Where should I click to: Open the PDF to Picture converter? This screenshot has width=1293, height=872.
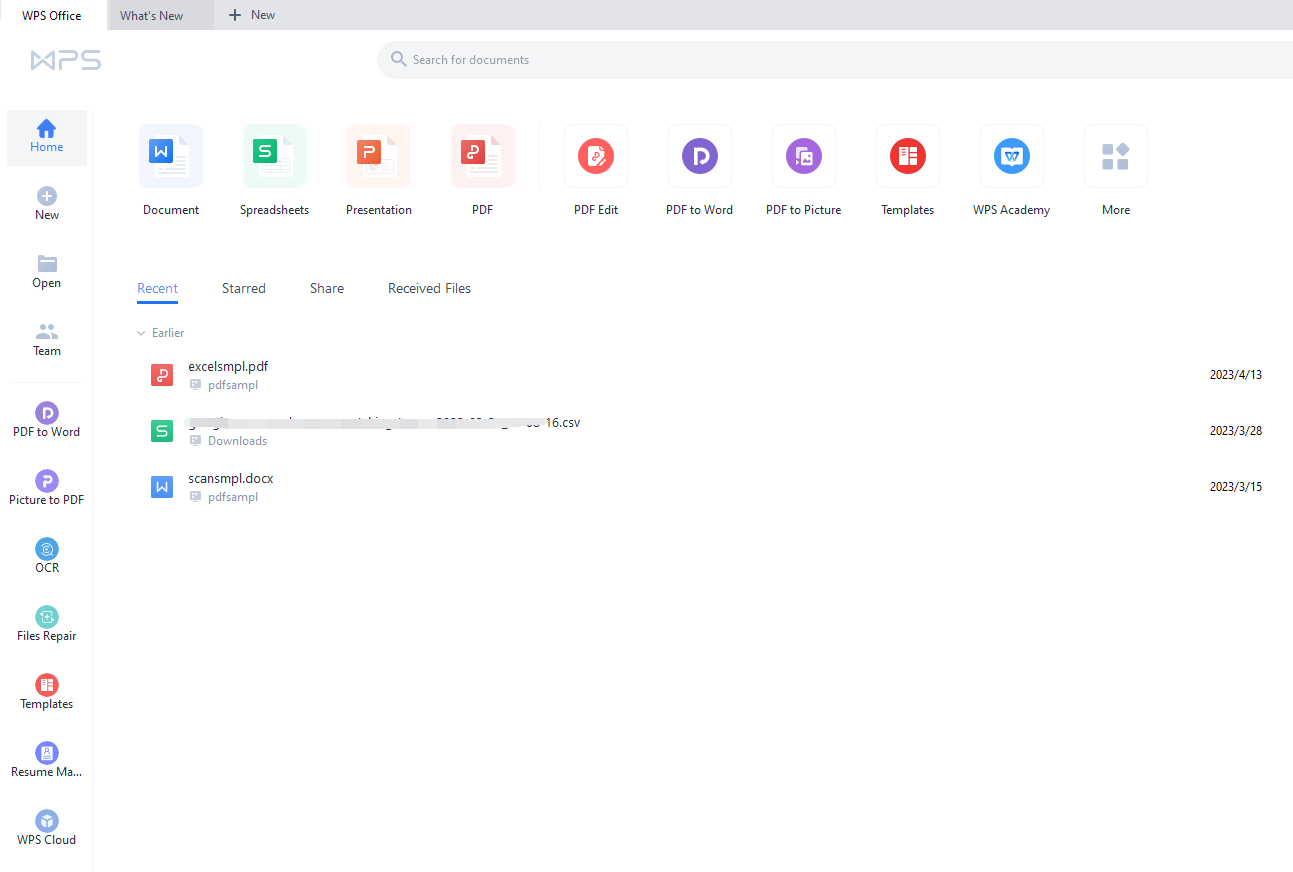coord(804,156)
